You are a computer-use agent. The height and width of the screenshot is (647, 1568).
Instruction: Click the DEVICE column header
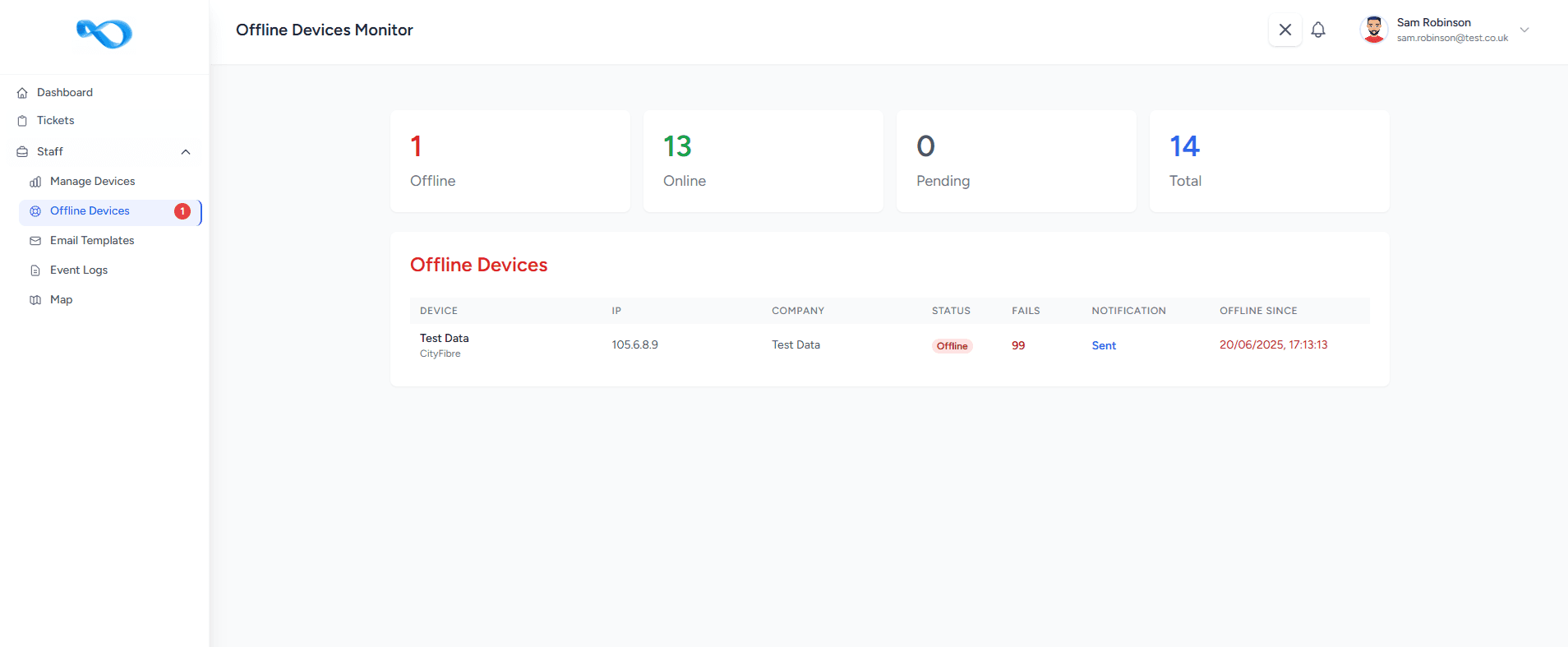point(439,311)
